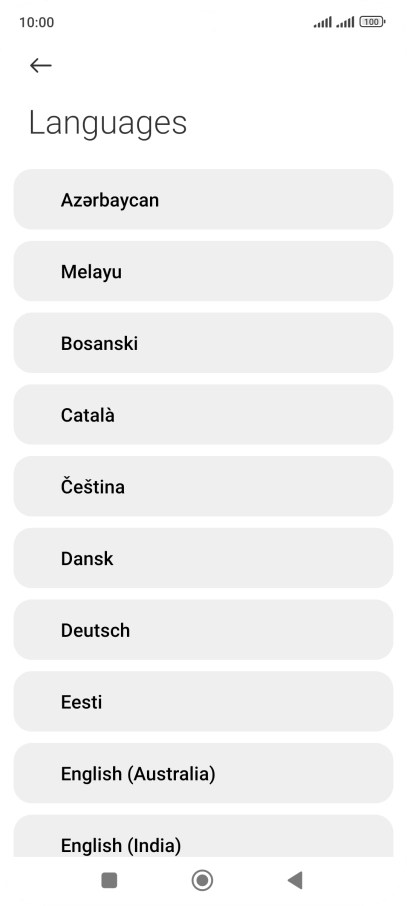The image size is (407, 906).
Task: Choose English (Australia)
Action: click(204, 773)
